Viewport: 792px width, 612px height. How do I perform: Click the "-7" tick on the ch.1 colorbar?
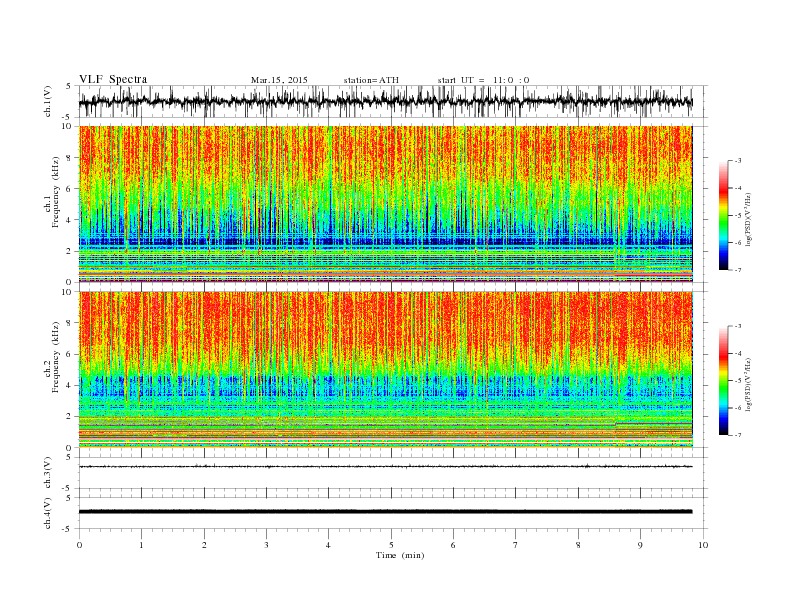coord(737,270)
